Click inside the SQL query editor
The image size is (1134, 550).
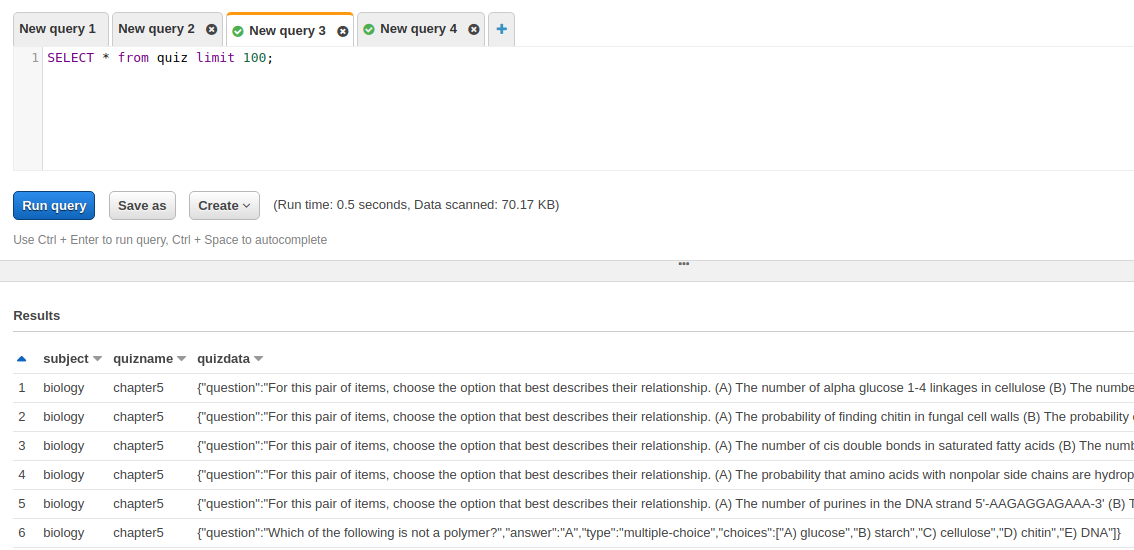pos(587,109)
